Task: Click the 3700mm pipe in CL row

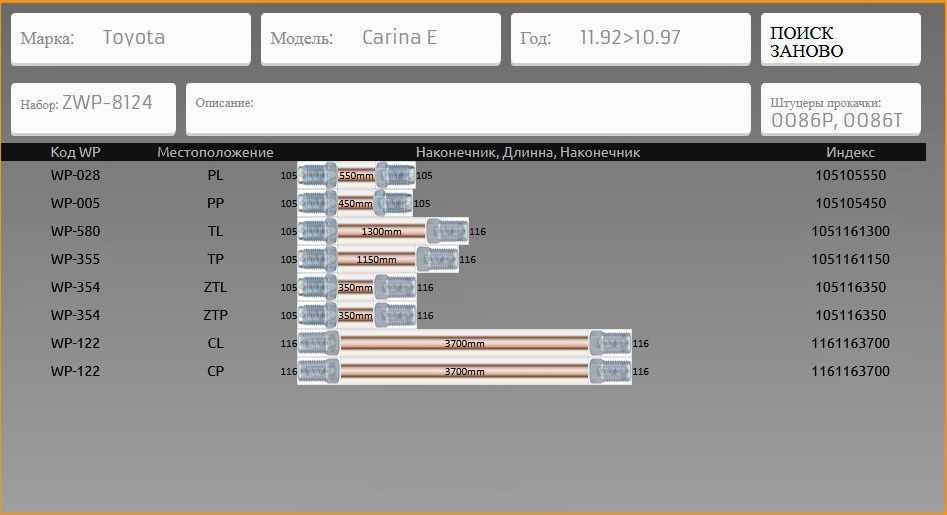Action: click(464, 344)
